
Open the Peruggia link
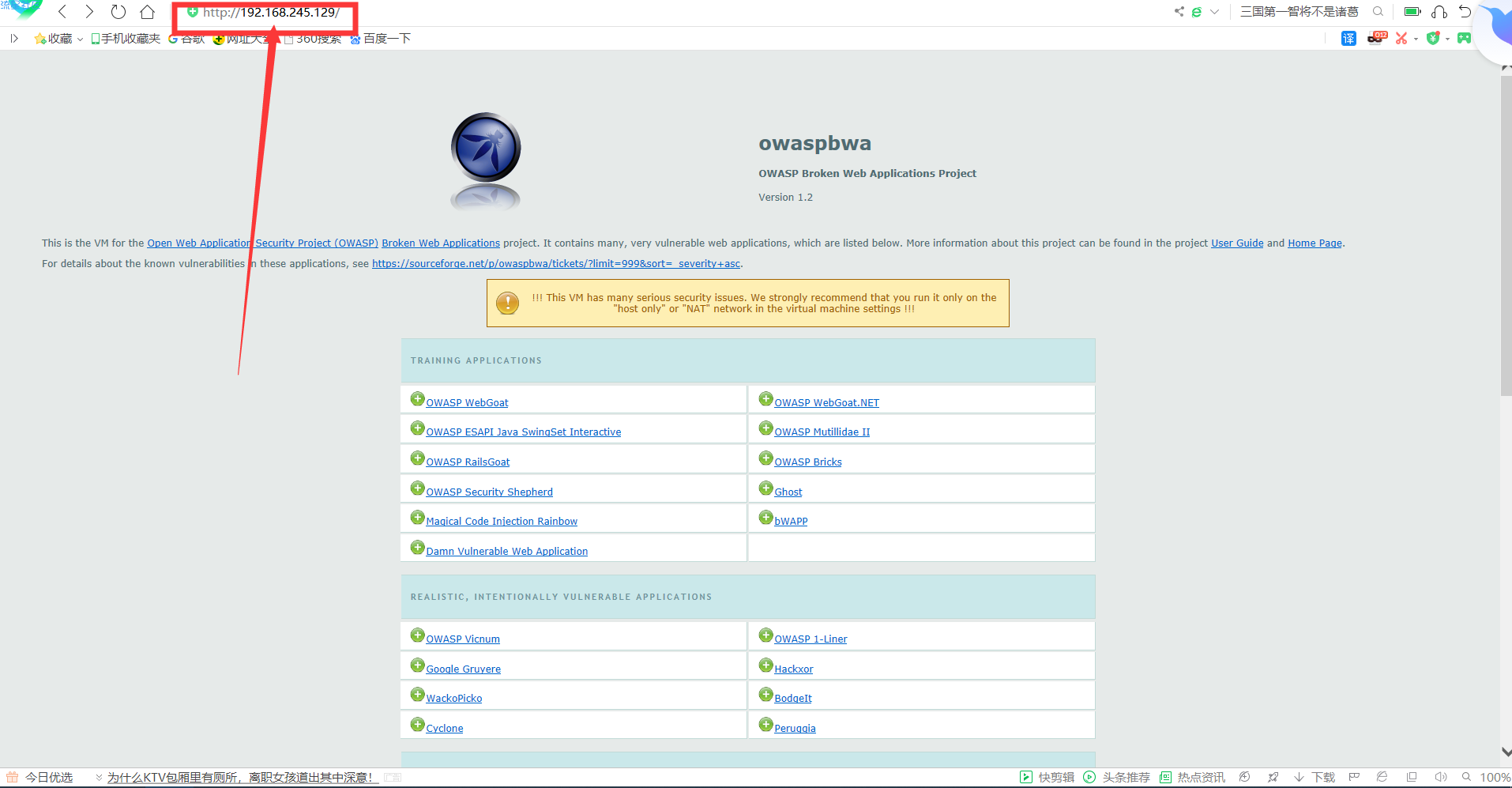tap(795, 729)
